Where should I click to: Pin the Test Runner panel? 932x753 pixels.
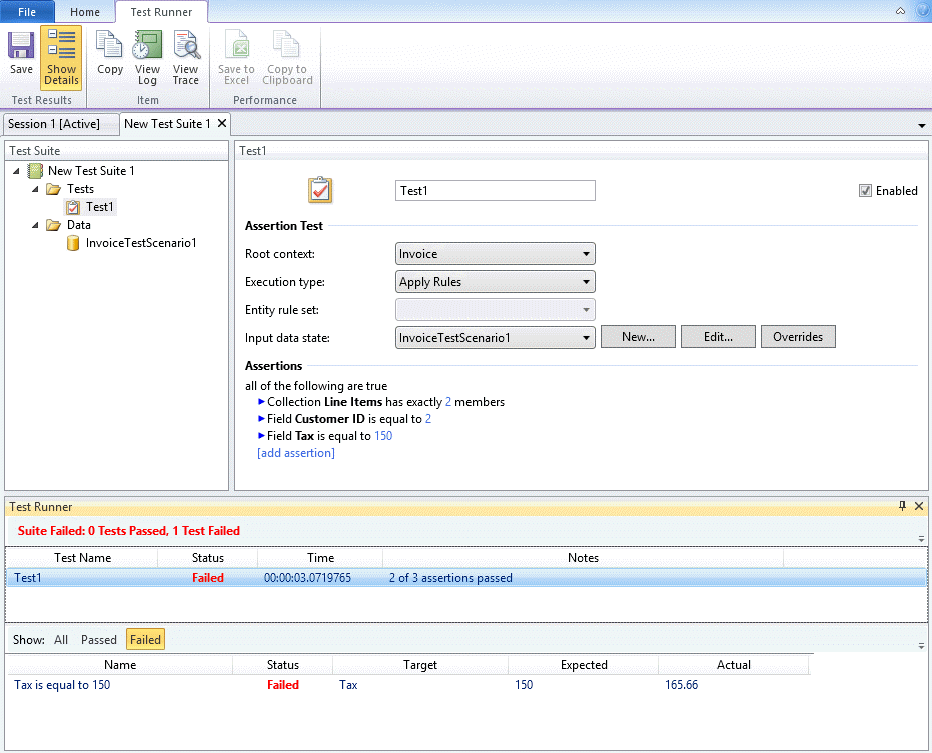902,507
